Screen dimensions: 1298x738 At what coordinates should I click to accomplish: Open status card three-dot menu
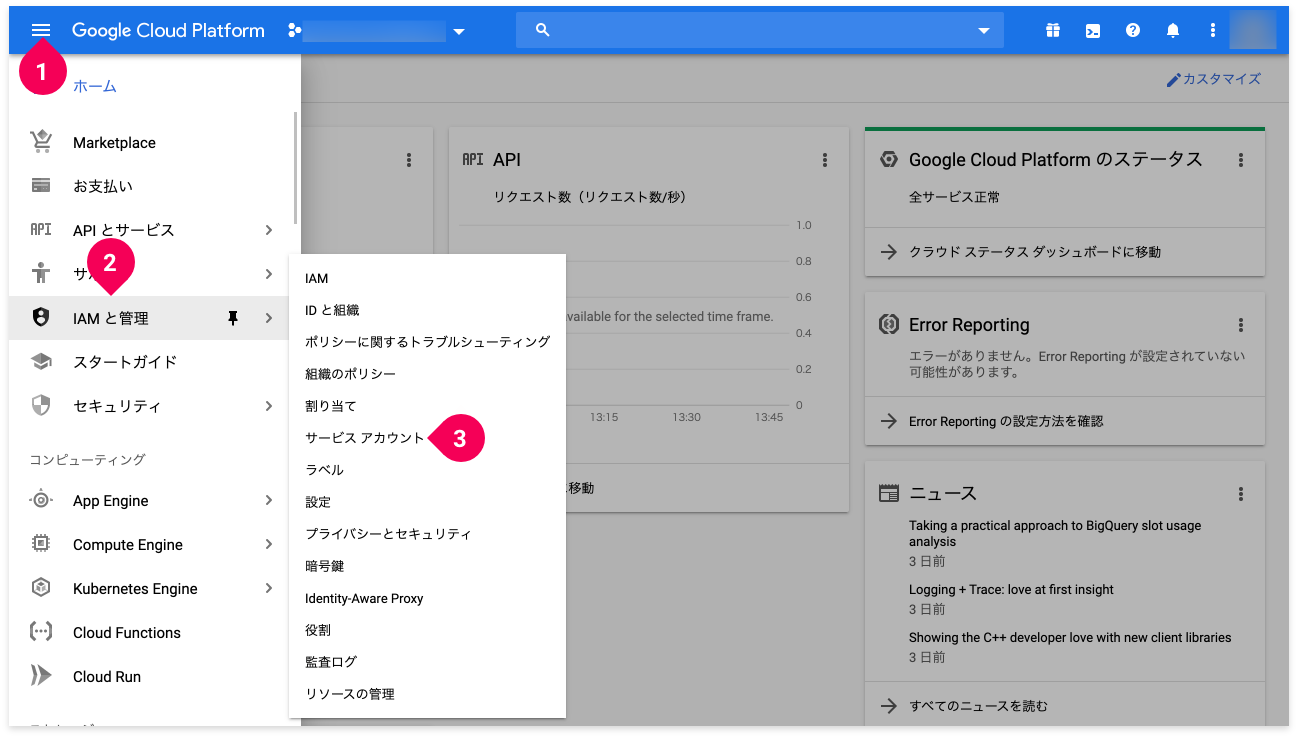coord(1241,160)
